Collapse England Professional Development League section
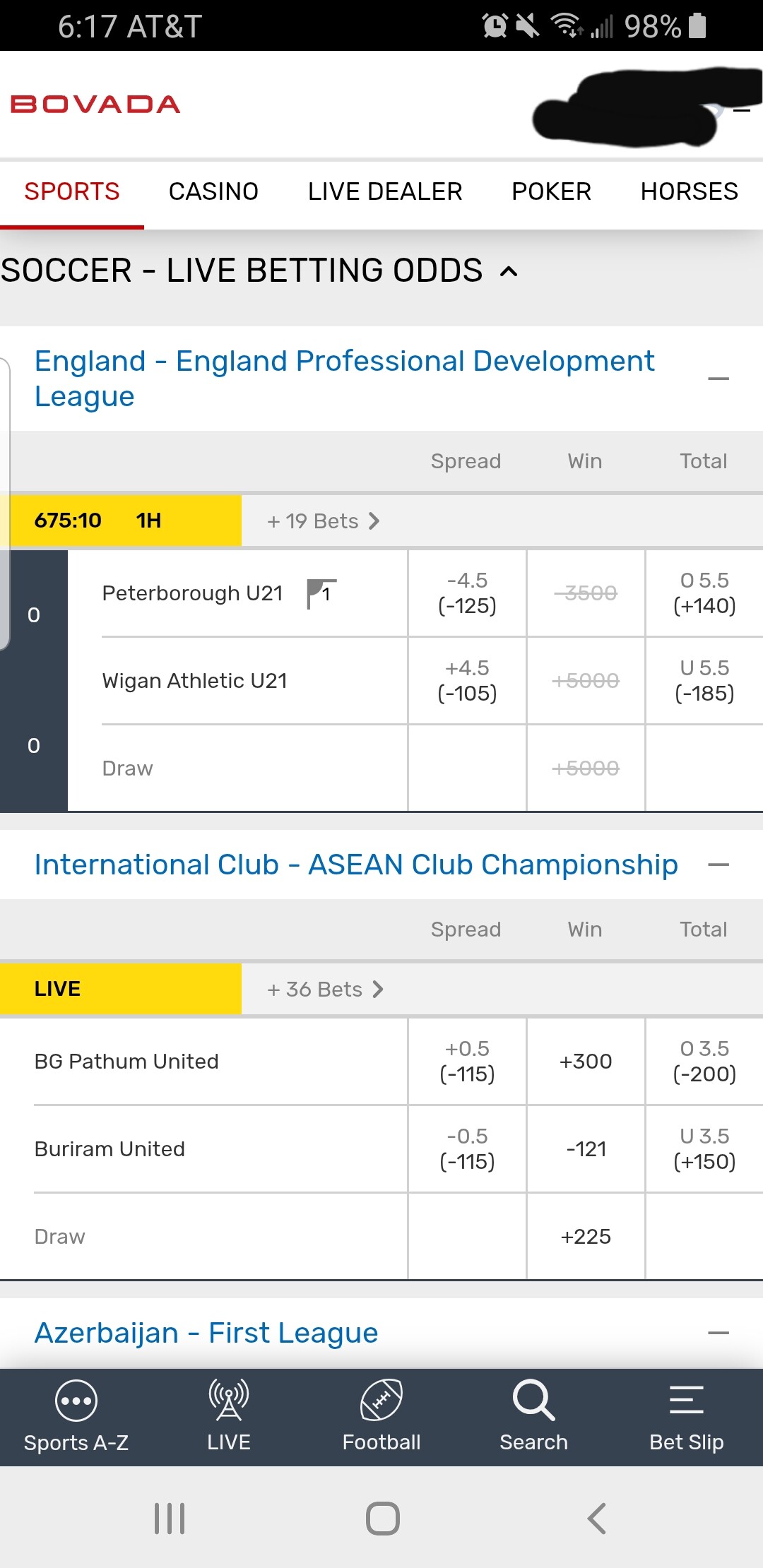This screenshot has height=1568, width=763. click(x=718, y=379)
